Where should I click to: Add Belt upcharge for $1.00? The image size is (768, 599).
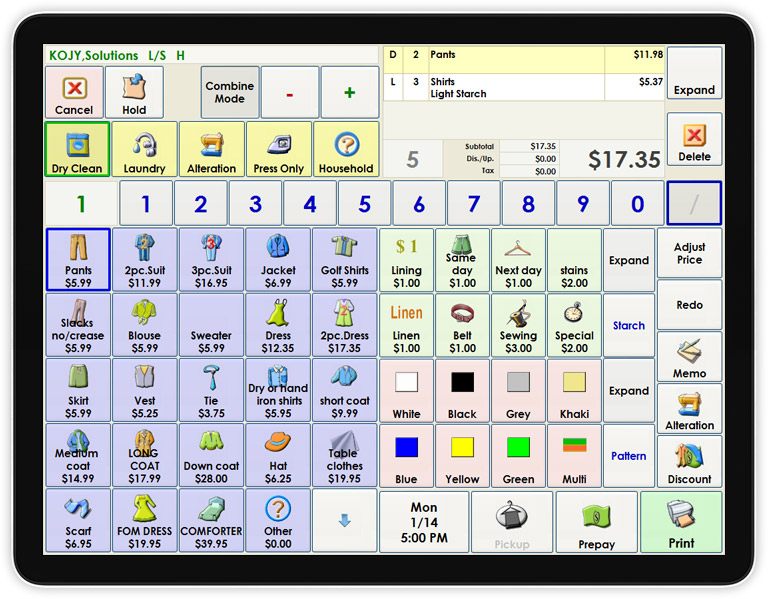click(462, 325)
